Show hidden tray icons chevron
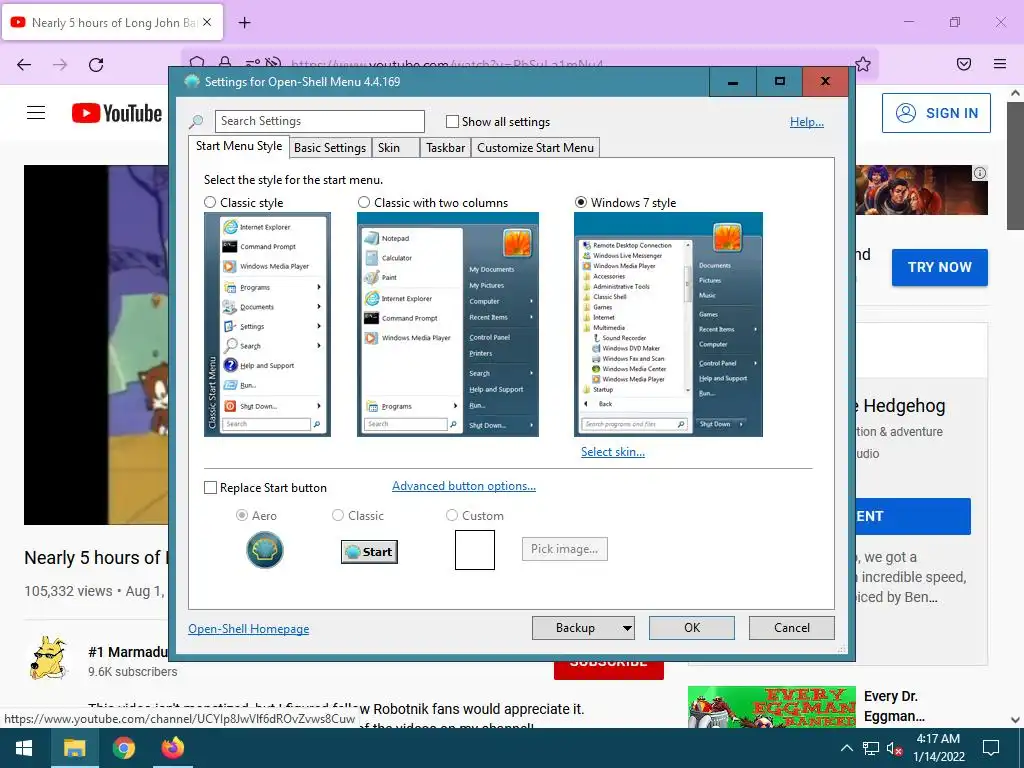The image size is (1024, 768). point(846,748)
